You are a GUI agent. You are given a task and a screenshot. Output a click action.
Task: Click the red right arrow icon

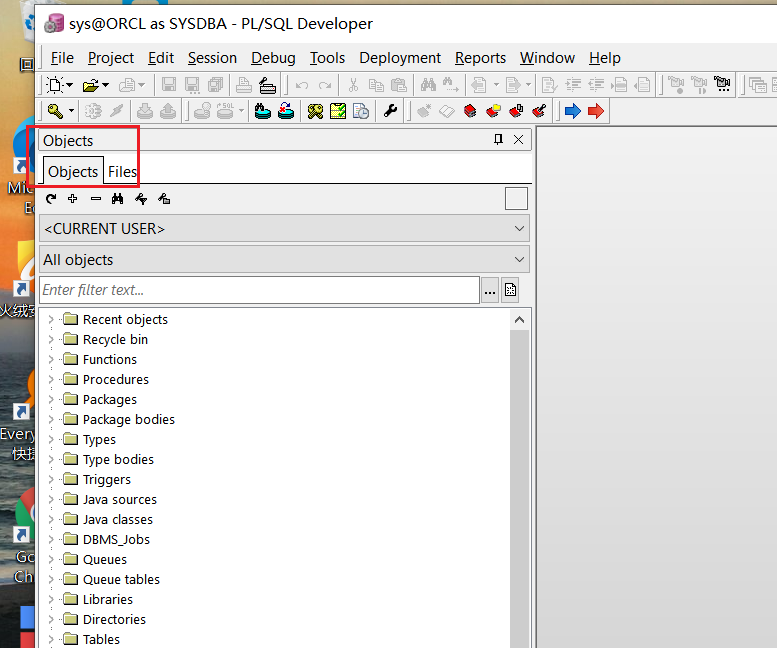point(596,111)
